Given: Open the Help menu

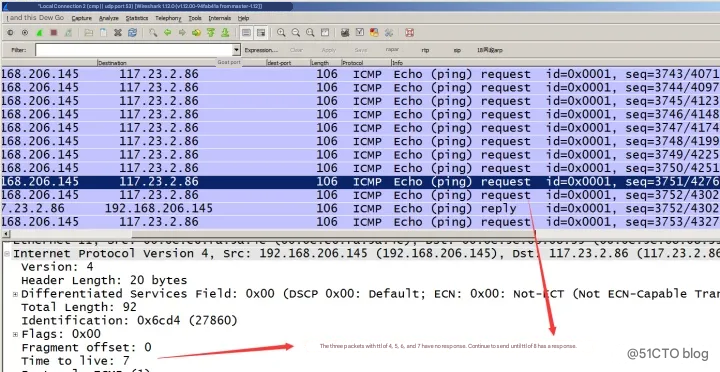Looking at the screenshot, I should tap(243, 18).
